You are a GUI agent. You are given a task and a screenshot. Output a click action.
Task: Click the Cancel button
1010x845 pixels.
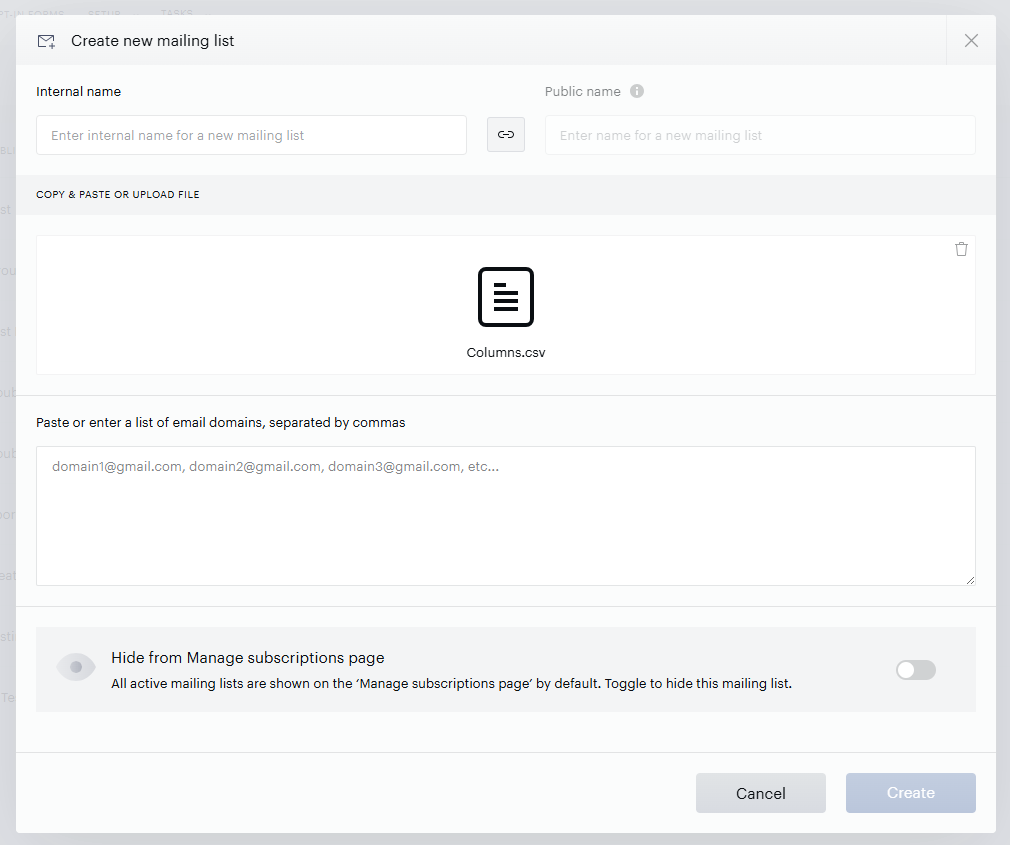coord(761,793)
